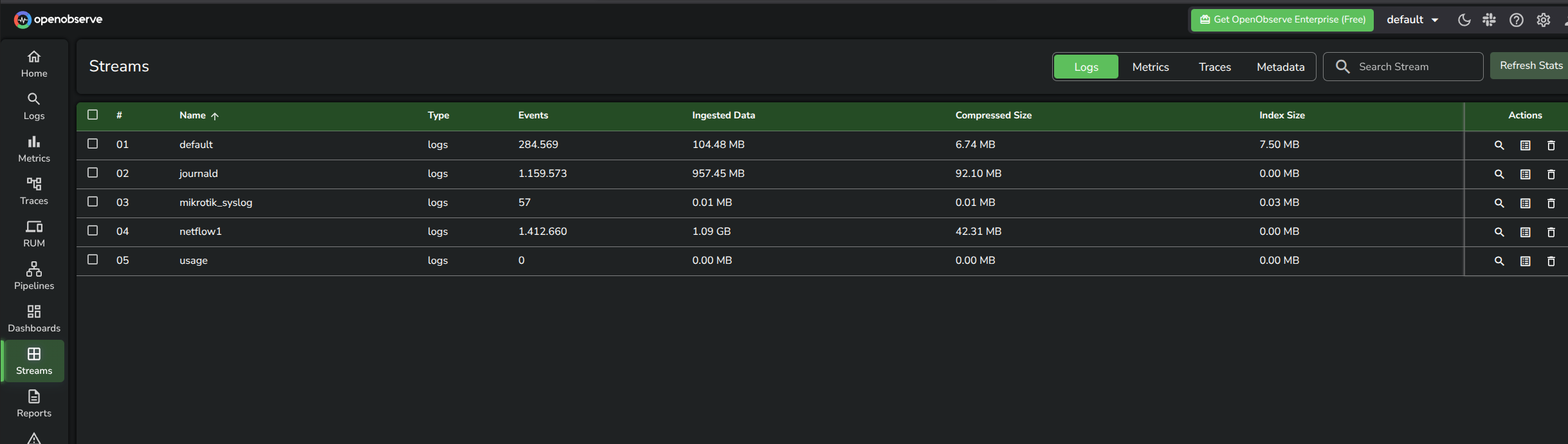Open the settings gear icon
This screenshot has width=1568, height=444.
[x=1544, y=20]
